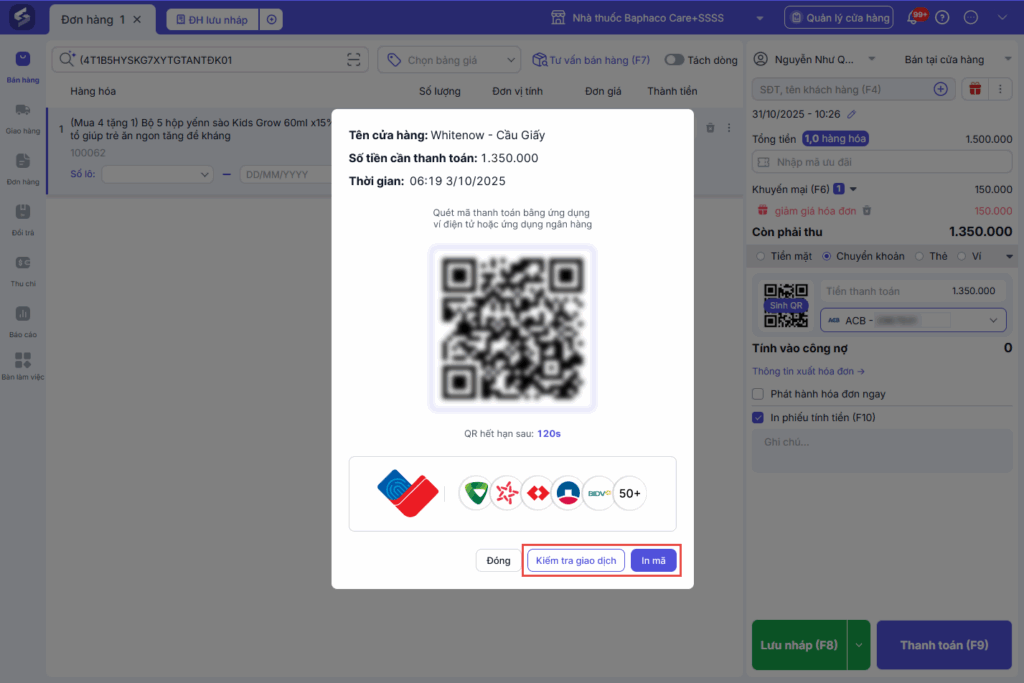Select Ví payment method

961,256
